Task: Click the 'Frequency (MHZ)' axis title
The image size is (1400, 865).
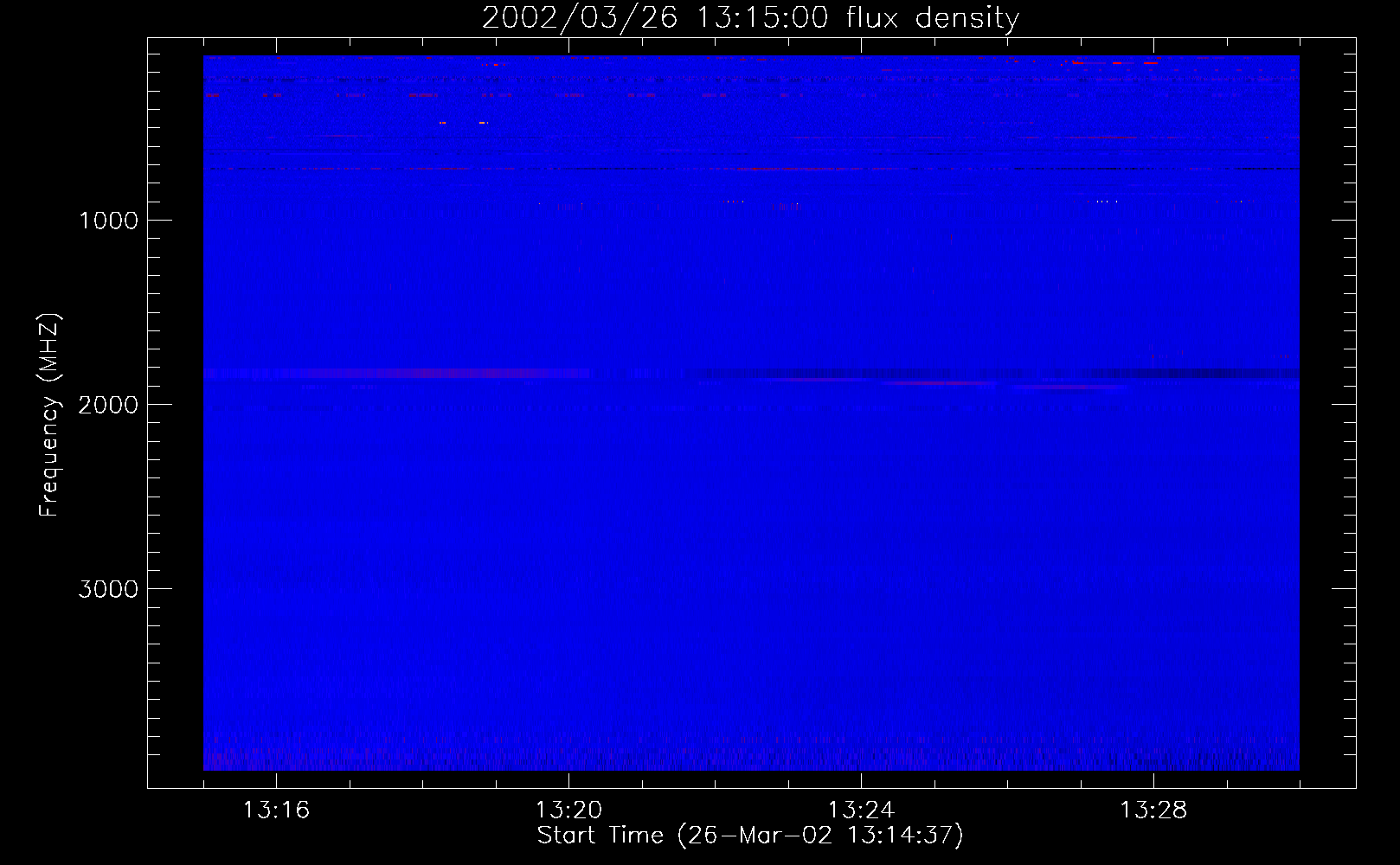Action: coord(50,415)
